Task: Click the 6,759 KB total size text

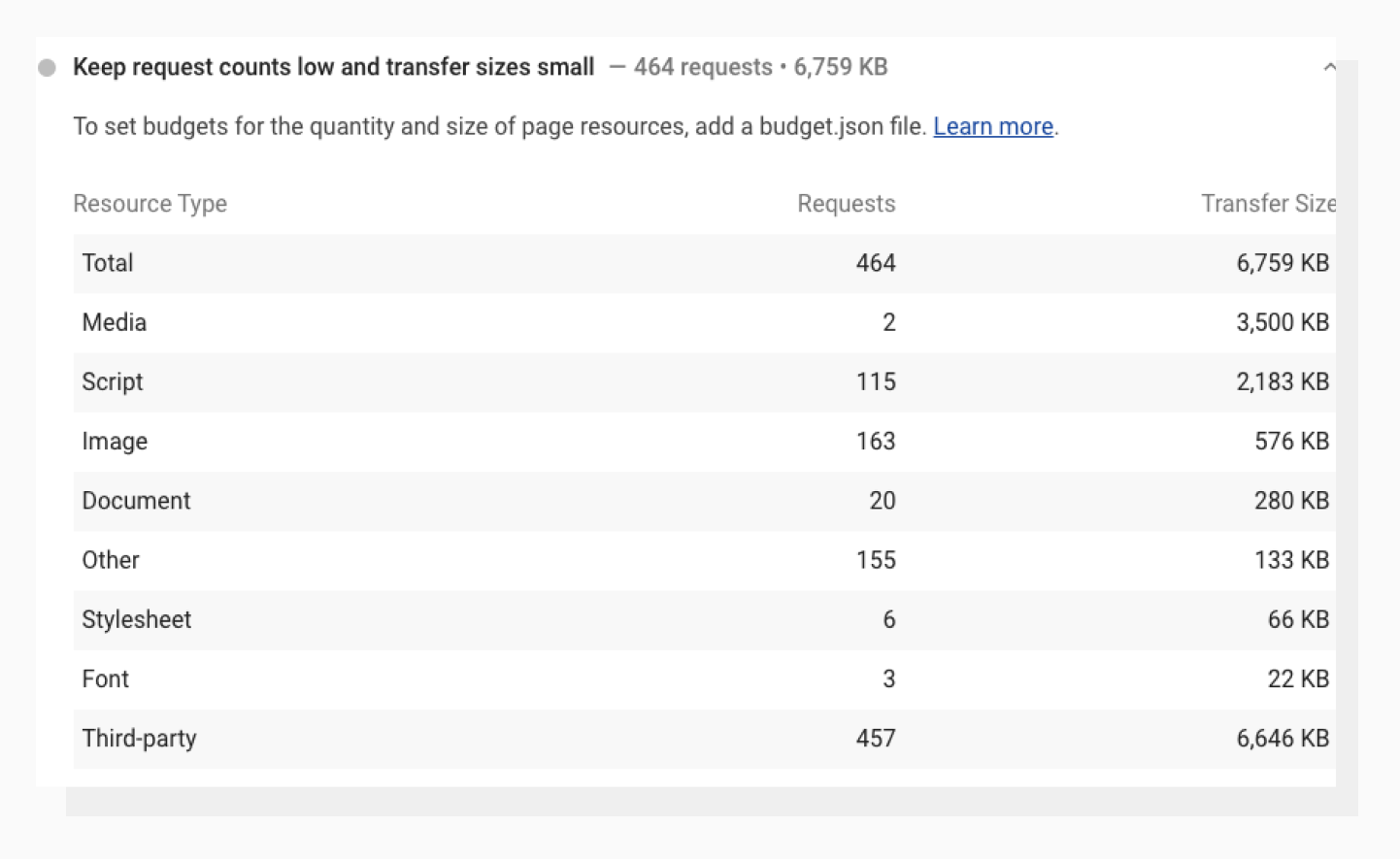Action: [841, 67]
